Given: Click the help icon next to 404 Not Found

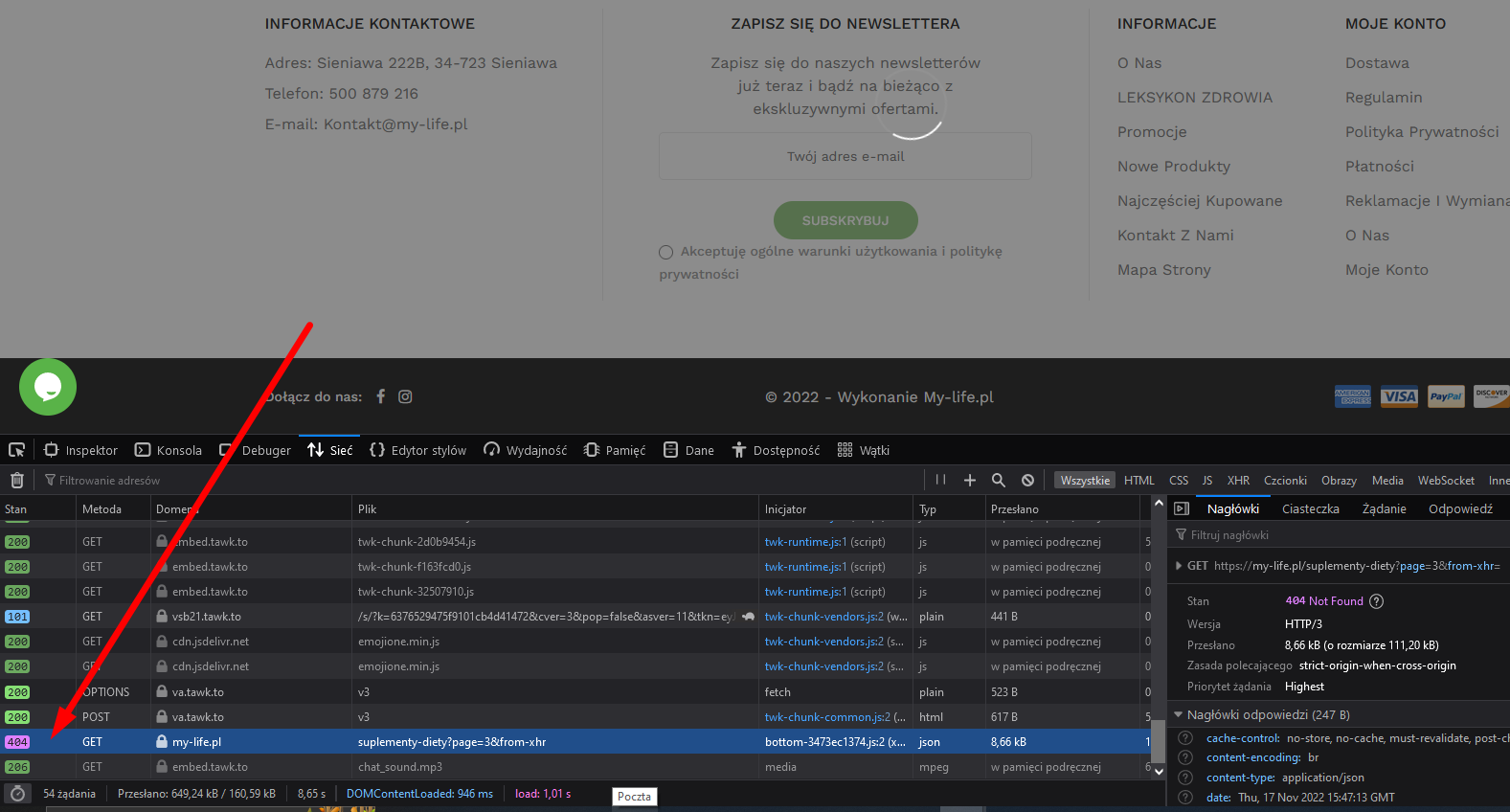Looking at the screenshot, I should click(x=1376, y=601).
